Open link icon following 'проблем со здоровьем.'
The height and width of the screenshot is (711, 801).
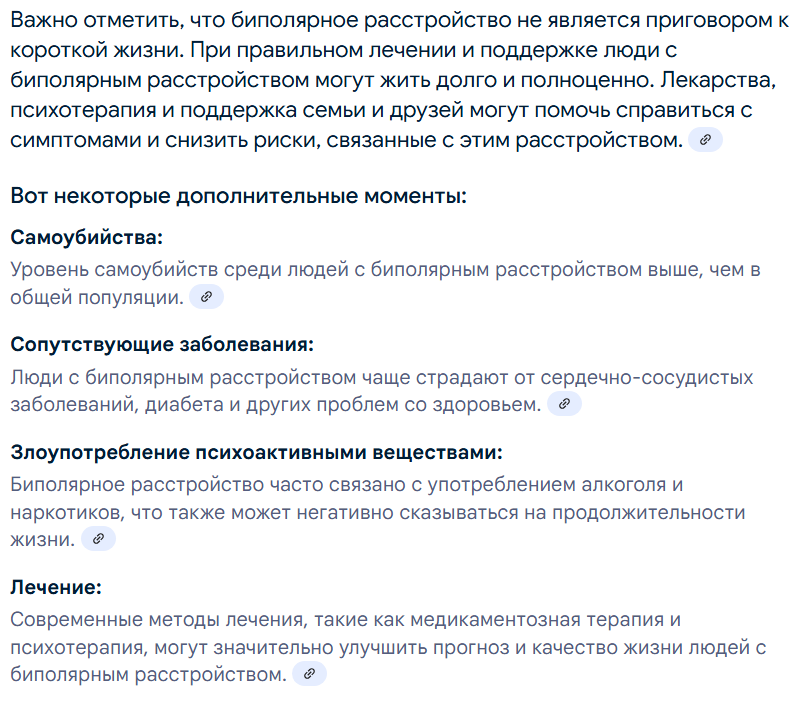click(x=564, y=404)
